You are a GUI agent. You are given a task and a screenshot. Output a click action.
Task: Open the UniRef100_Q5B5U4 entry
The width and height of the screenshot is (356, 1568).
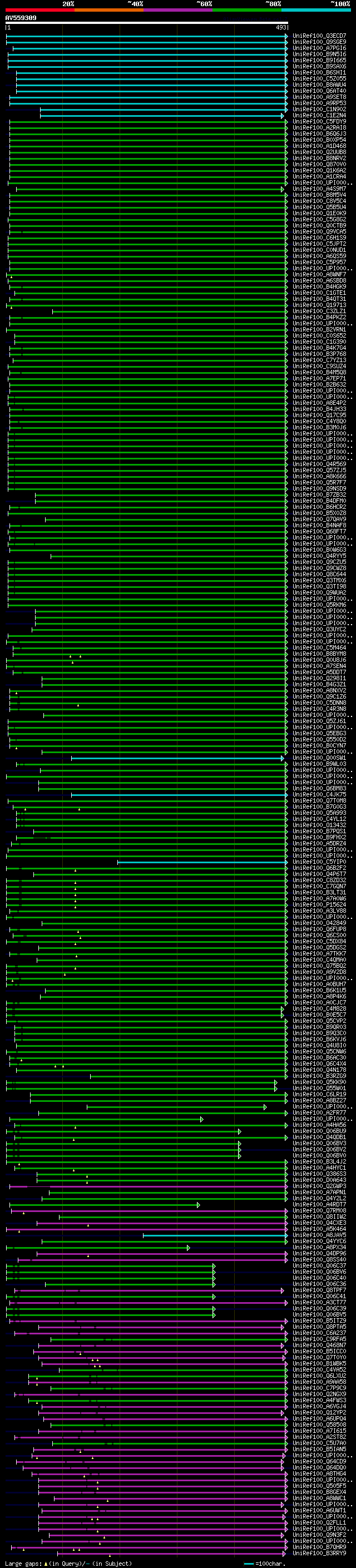[x=319, y=207]
